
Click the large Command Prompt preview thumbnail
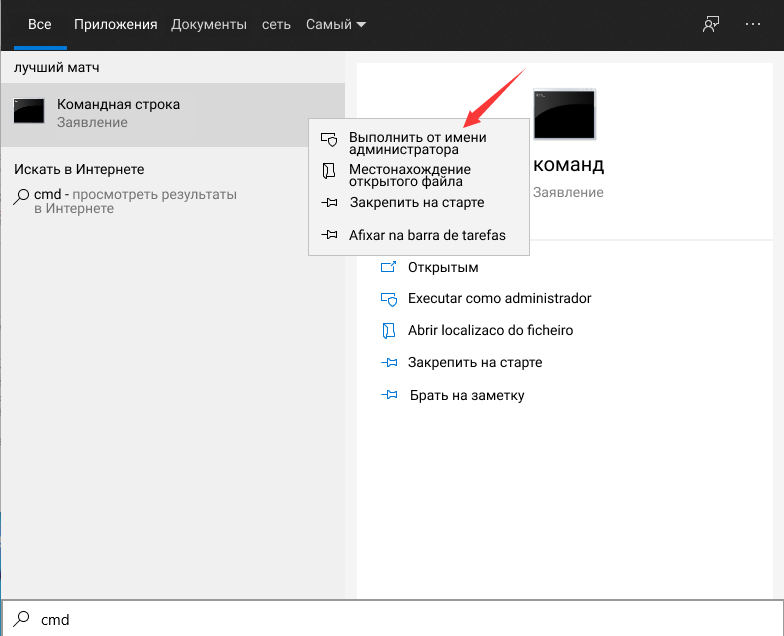[564, 114]
